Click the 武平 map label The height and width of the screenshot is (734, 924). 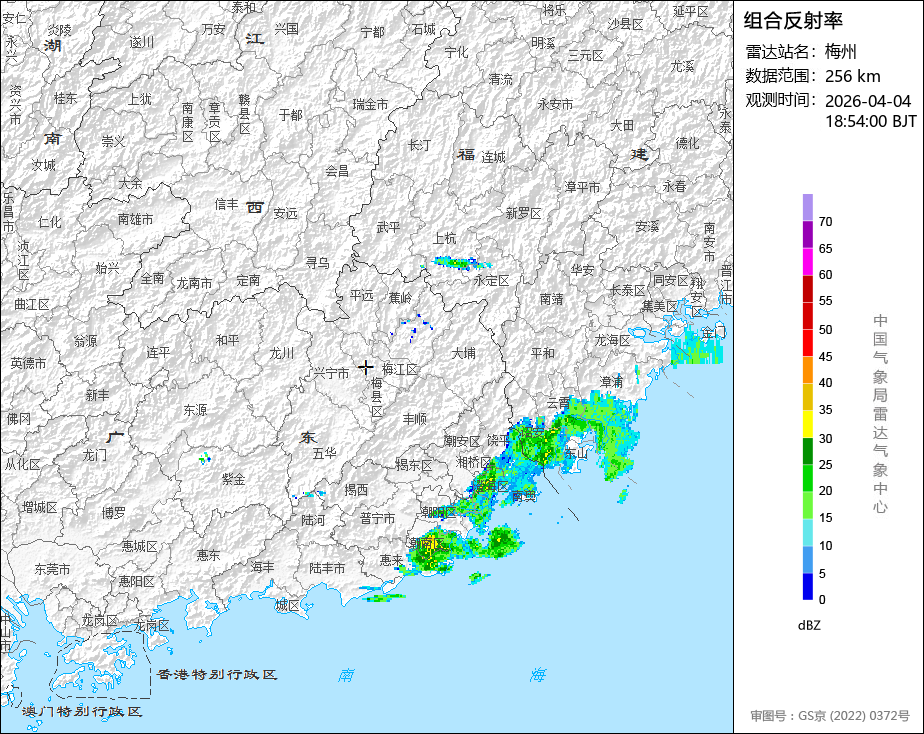388,227
